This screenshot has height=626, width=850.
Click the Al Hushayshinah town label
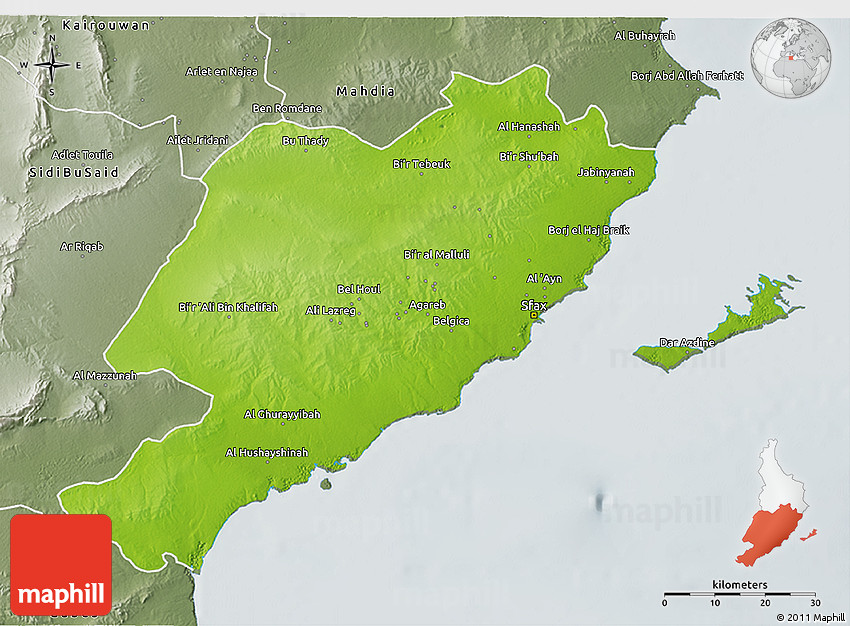click(267, 452)
